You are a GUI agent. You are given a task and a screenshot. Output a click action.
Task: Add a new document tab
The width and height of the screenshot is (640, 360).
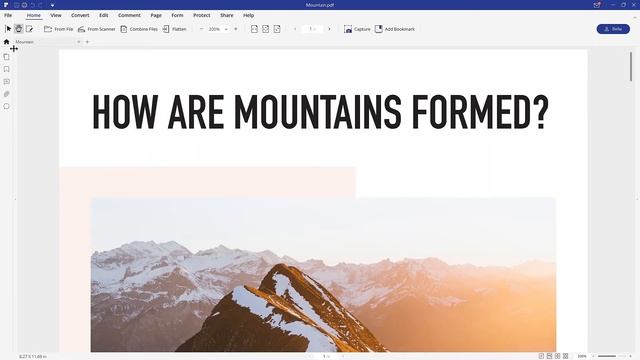click(87, 42)
